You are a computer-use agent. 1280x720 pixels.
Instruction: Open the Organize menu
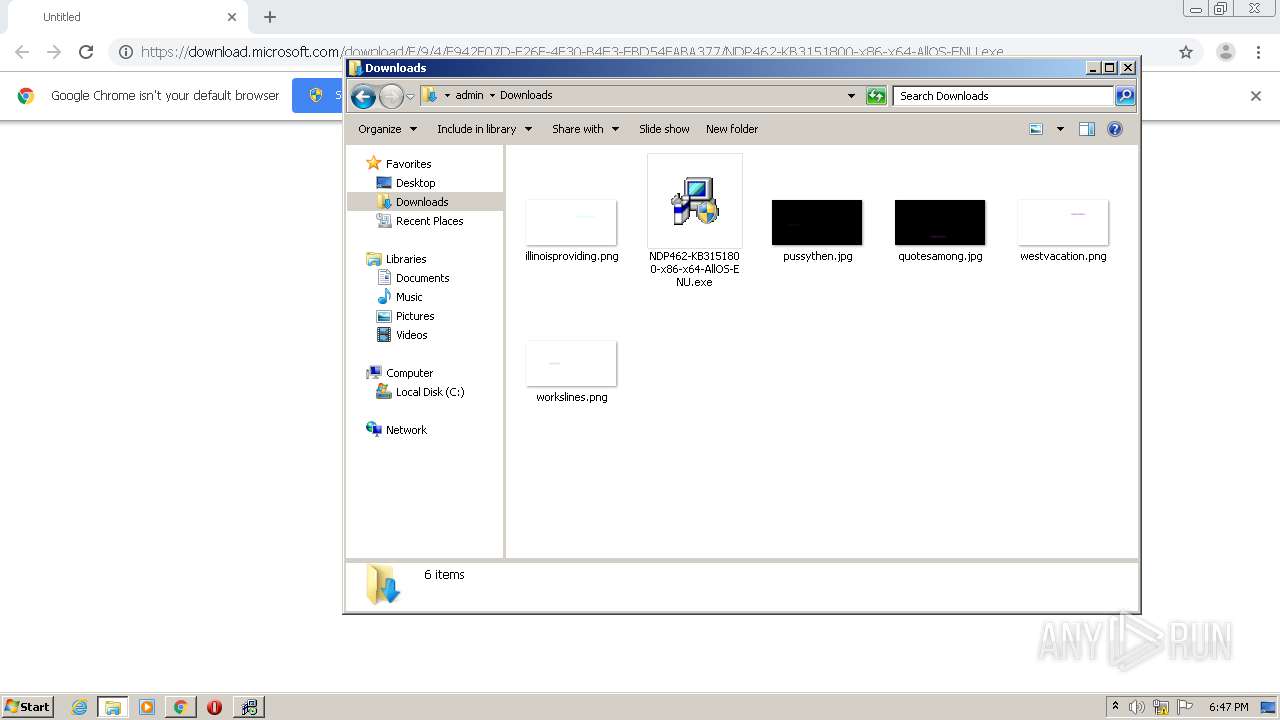pos(387,129)
